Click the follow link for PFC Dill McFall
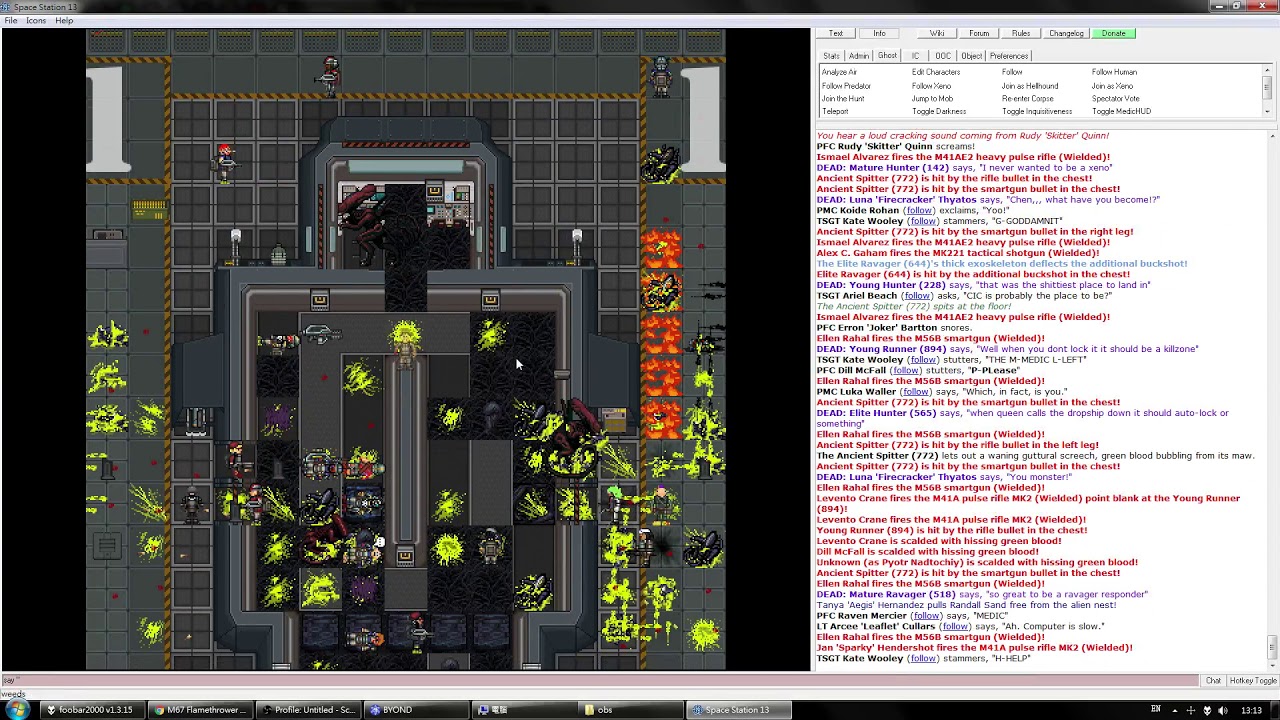Viewport: 1280px width, 720px height. point(905,371)
